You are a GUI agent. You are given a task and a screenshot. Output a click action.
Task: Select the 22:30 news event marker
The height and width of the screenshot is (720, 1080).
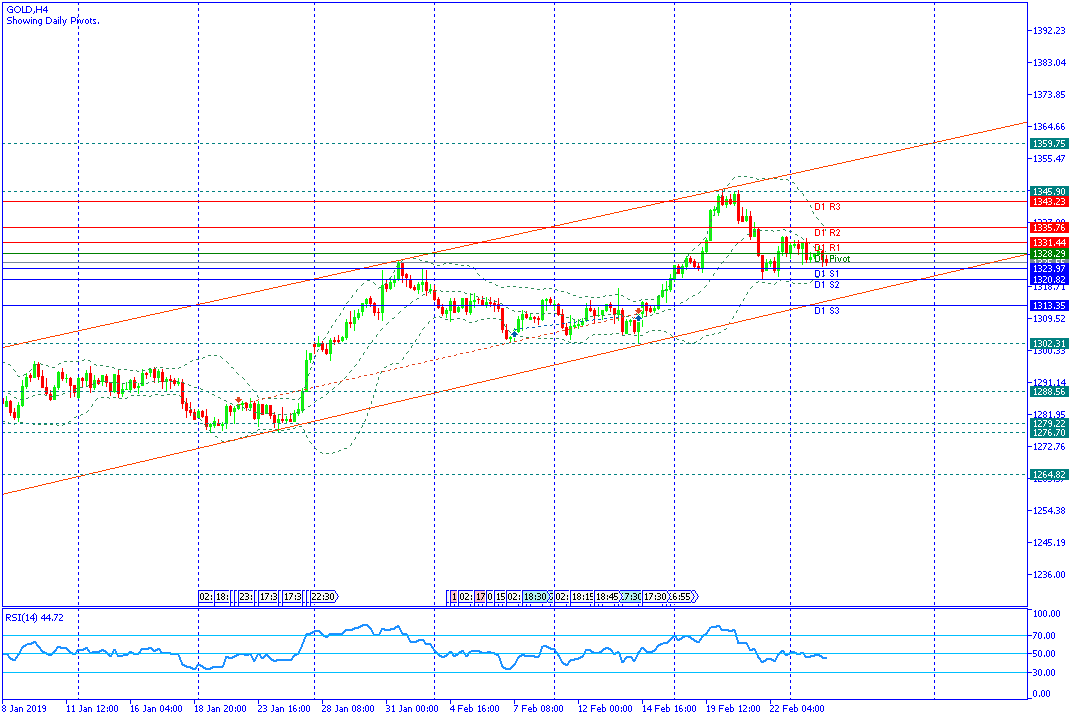point(324,597)
